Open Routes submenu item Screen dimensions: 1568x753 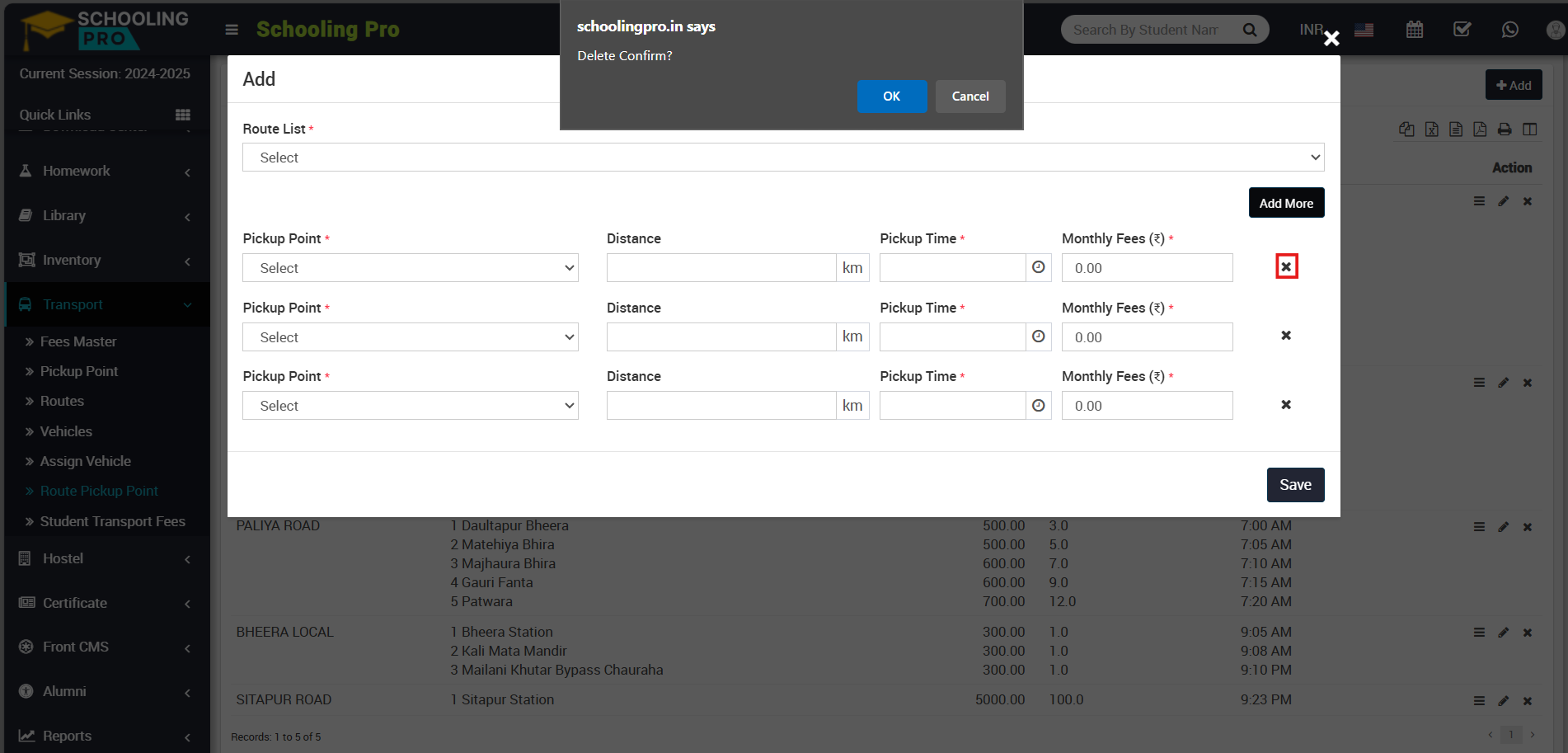click(x=62, y=401)
